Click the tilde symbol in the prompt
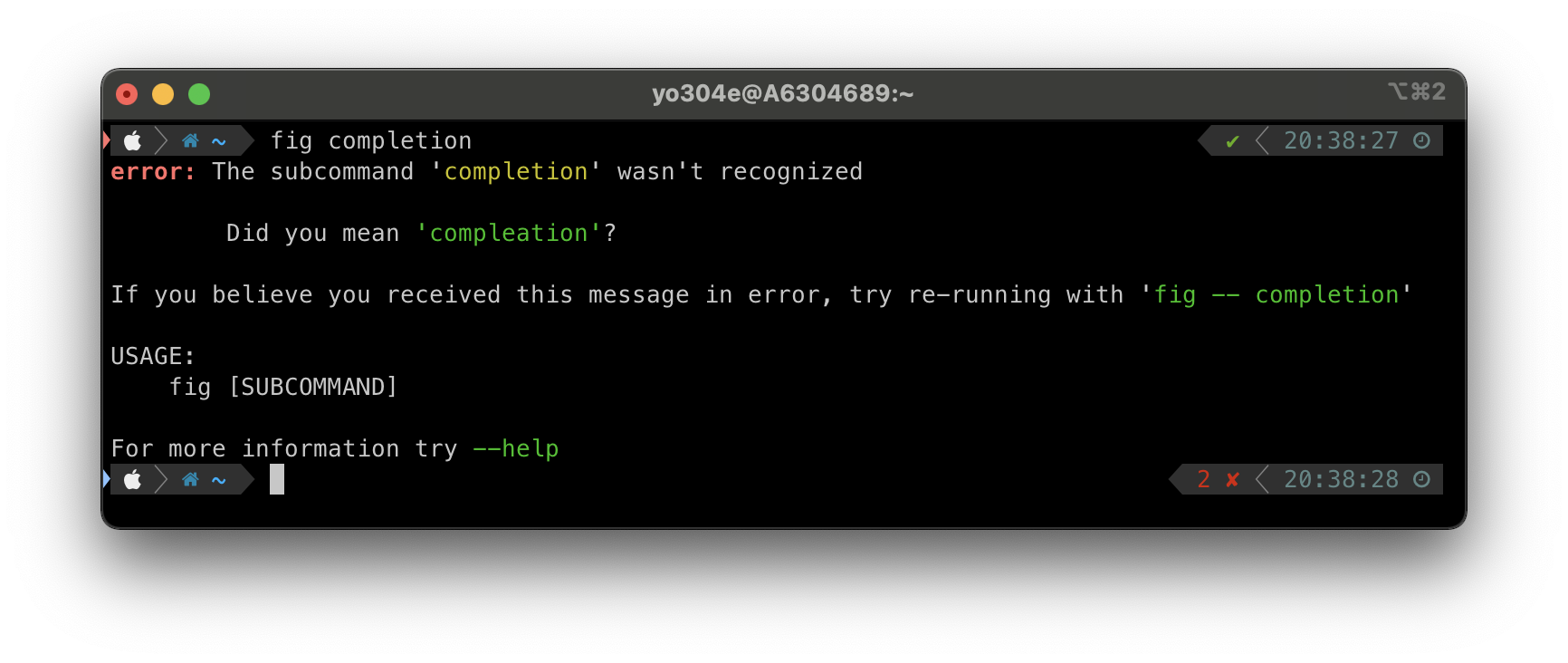This screenshot has height=663, width=1568. (x=218, y=140)
